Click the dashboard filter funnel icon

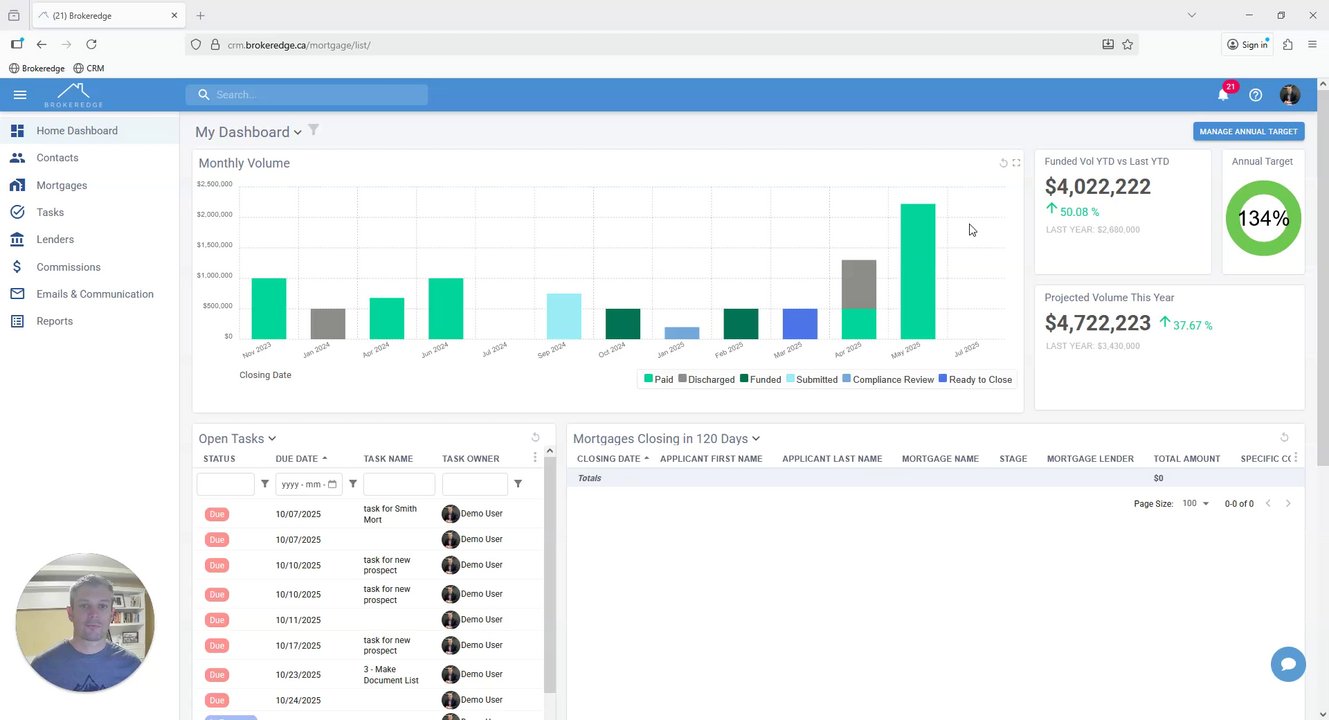(x=314, y=130)
